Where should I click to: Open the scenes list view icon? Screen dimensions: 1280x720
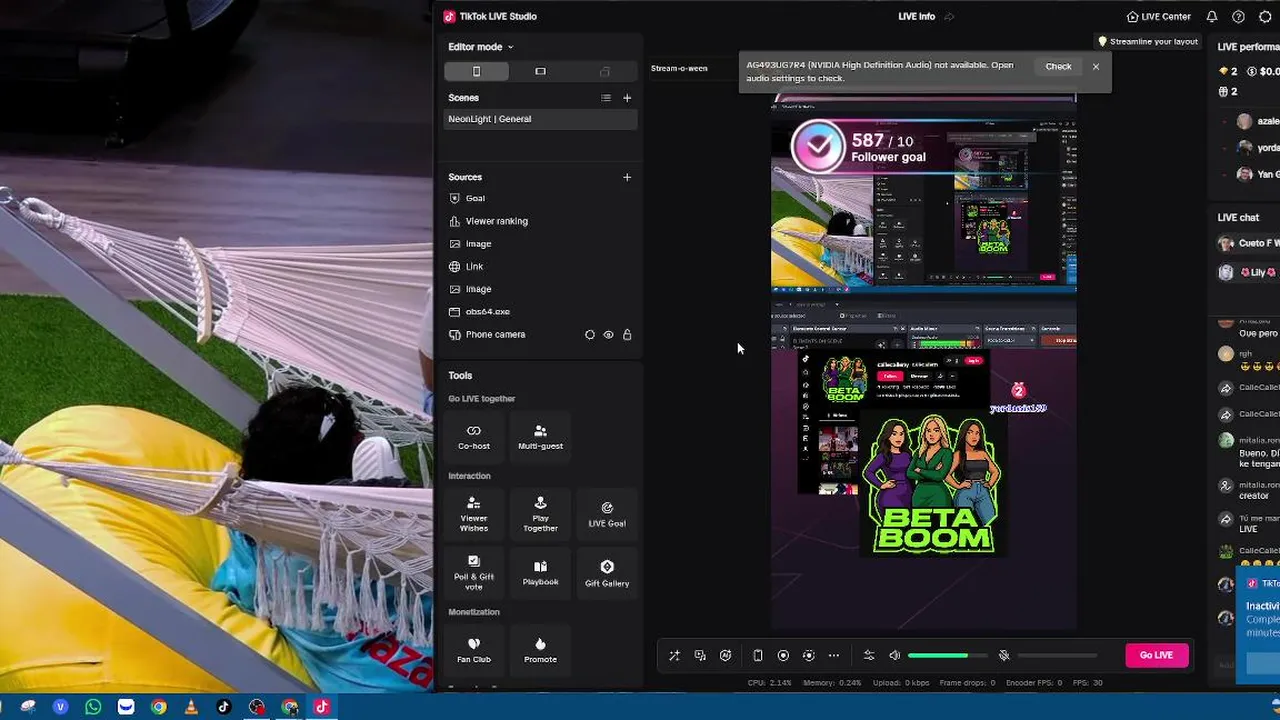(605, 98)
